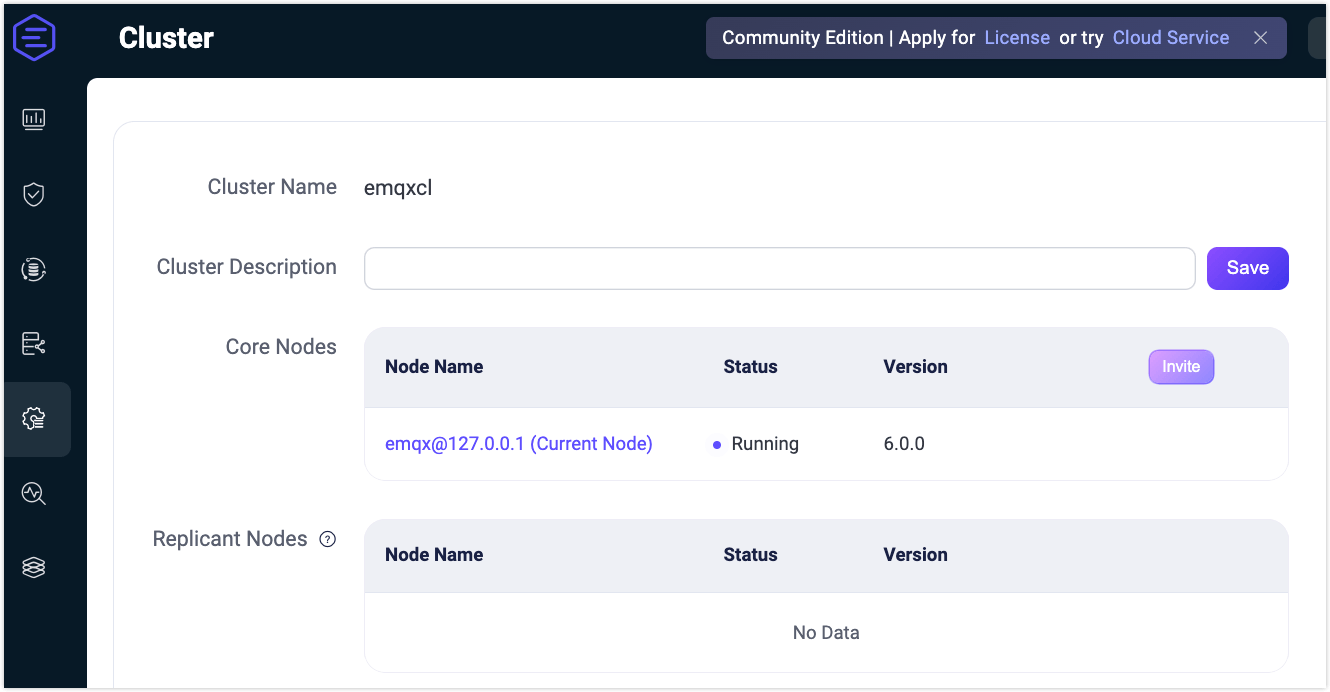Click the Core Nodes Version column header
This screenshot has height=692, width=1330.
pyautogui.click(x=915, y=367)
